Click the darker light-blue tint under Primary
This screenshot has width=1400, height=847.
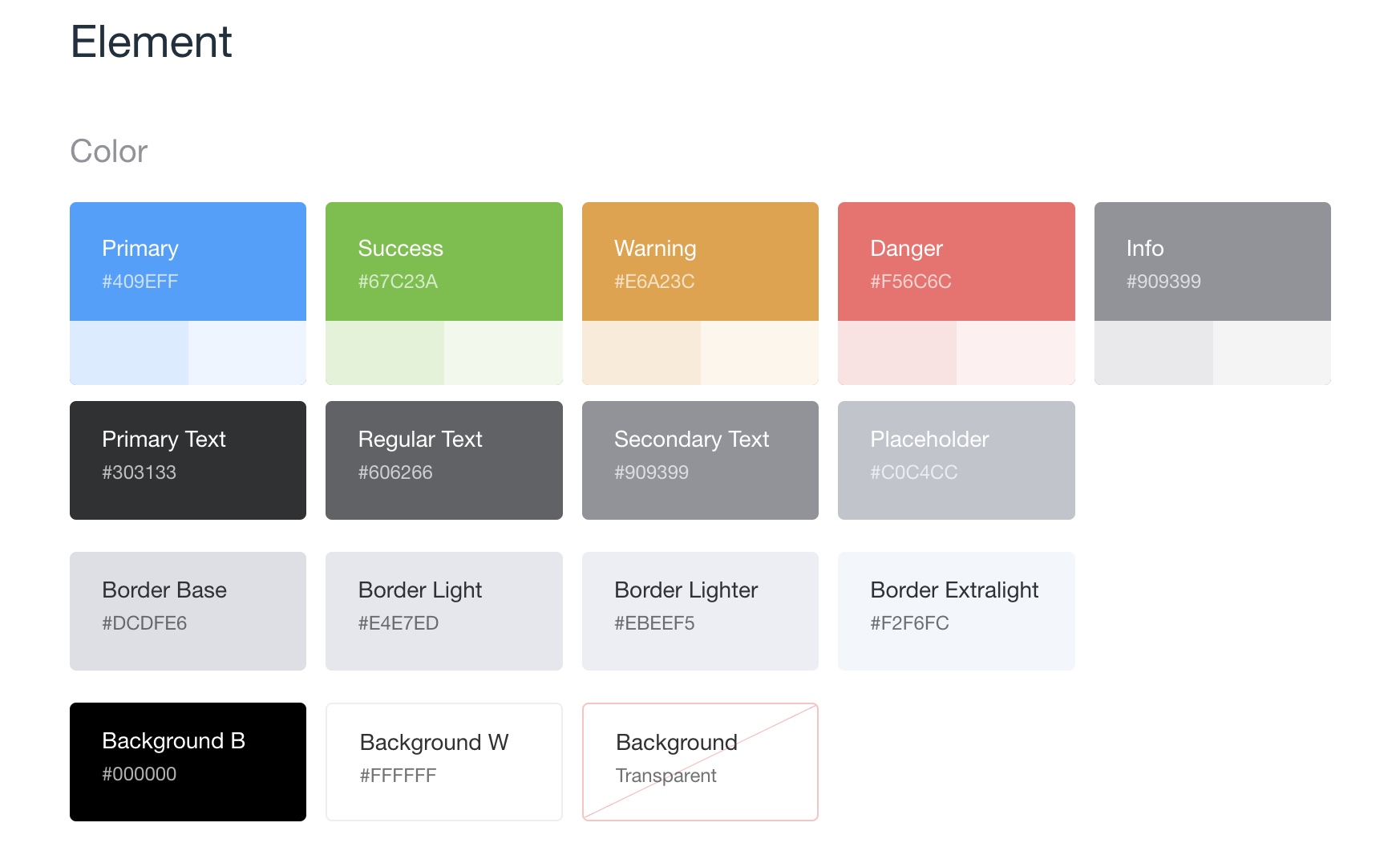coord(129,353)
